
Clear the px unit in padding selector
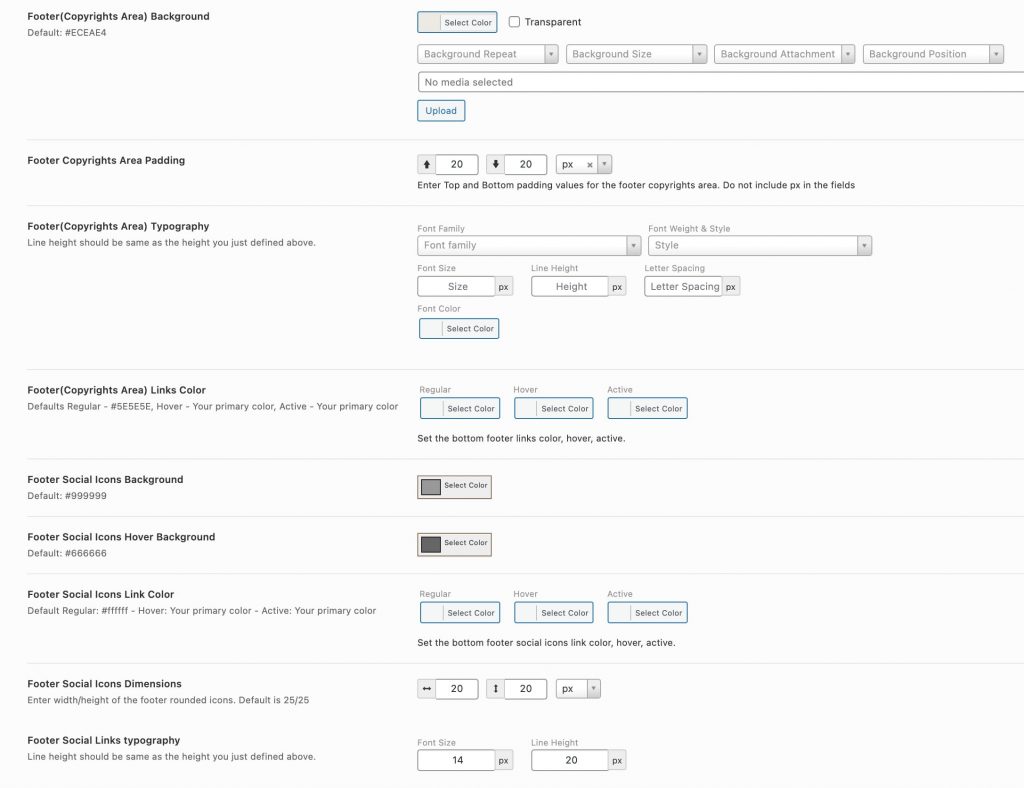(x=590, y=165)
